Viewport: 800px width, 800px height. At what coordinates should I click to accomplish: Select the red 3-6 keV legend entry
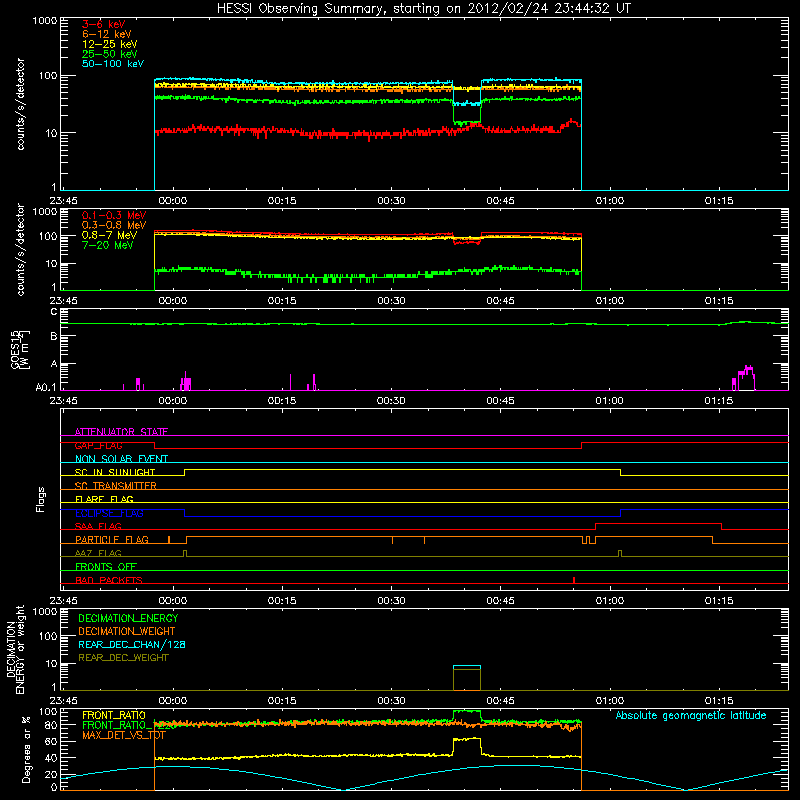point(104,24)
